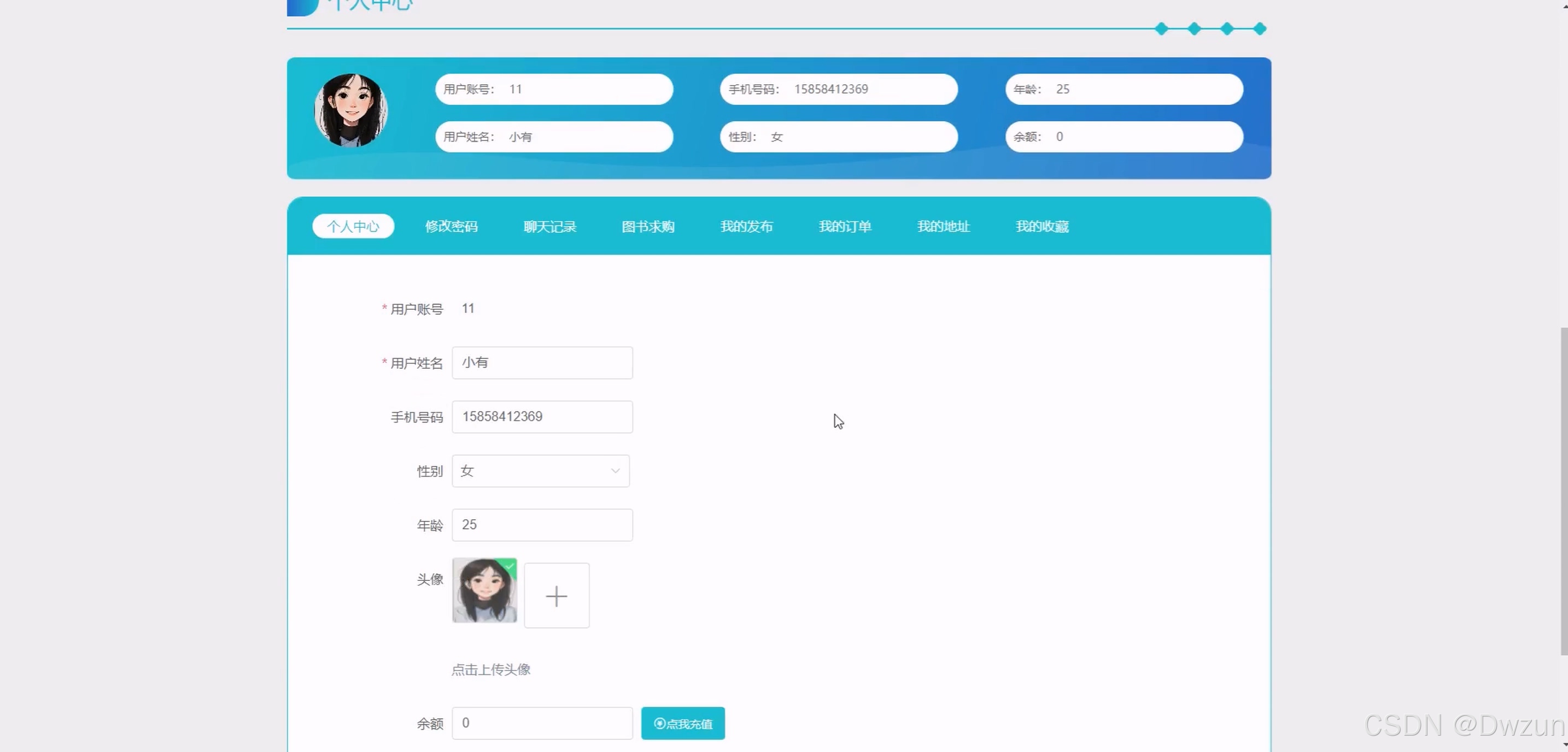Viewport: 1568px width, 752px height.
Task: Click the 年龄 input showing 25
Action: [542, 525]
